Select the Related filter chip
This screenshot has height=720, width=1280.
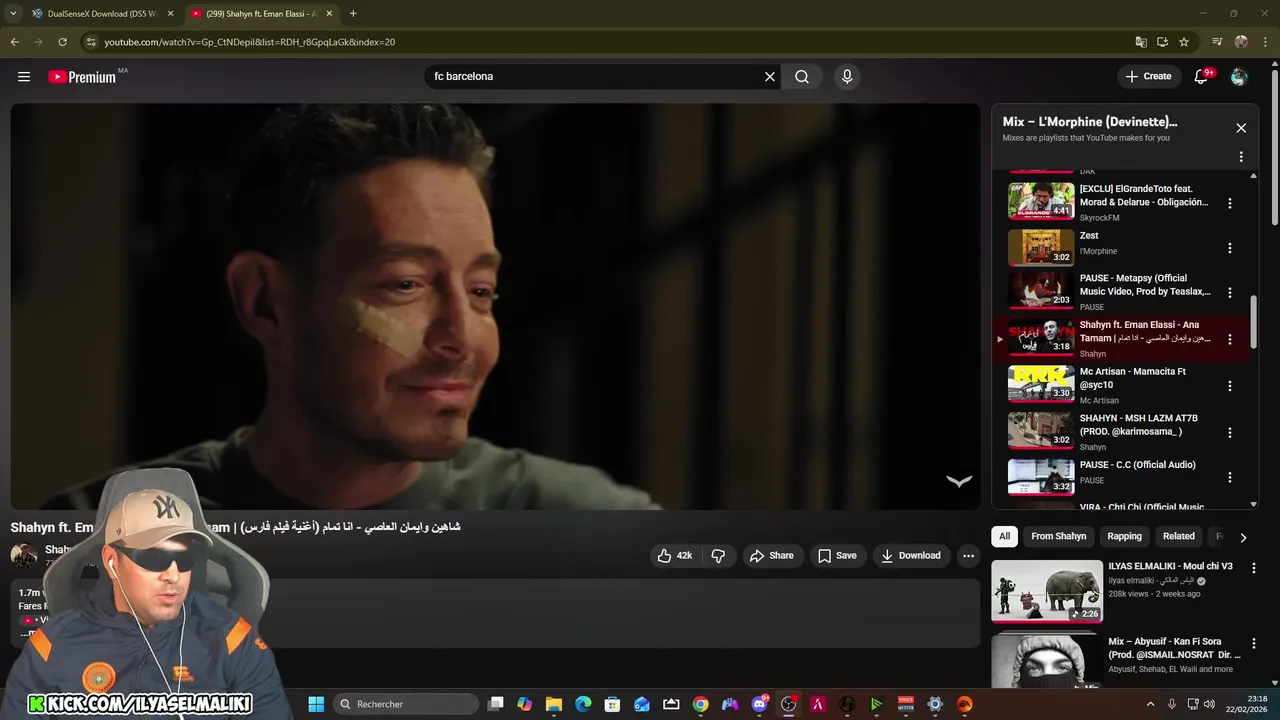pyautogui.click(x=1178, y=537)
